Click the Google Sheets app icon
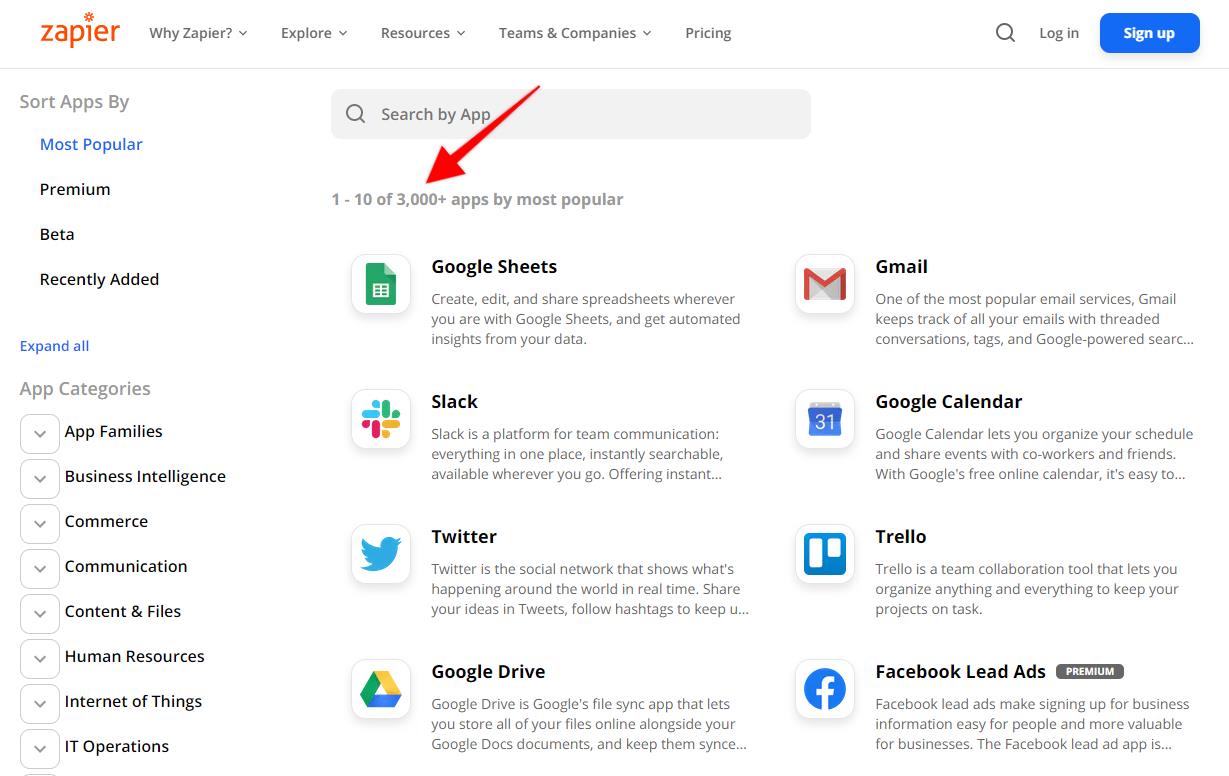The image size is (1229, 776). [381, 284]
